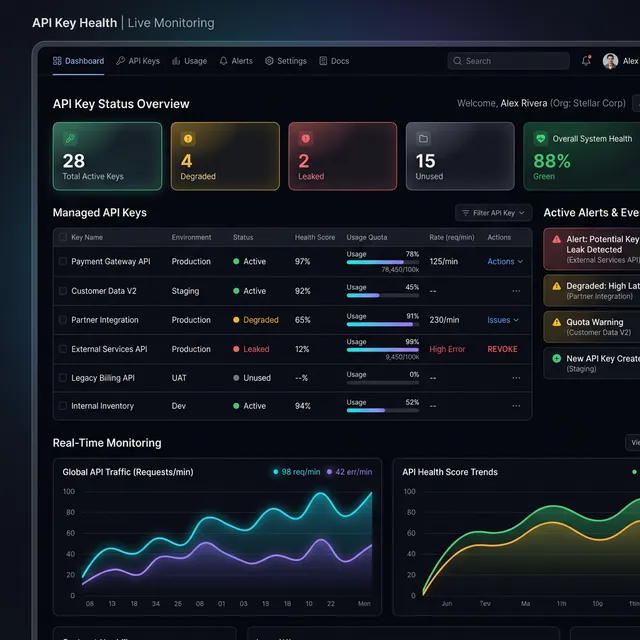Viewport: 640px width, 640px height.
Task: Switch to the Dashboard tab
Action: tap(78, 61)
